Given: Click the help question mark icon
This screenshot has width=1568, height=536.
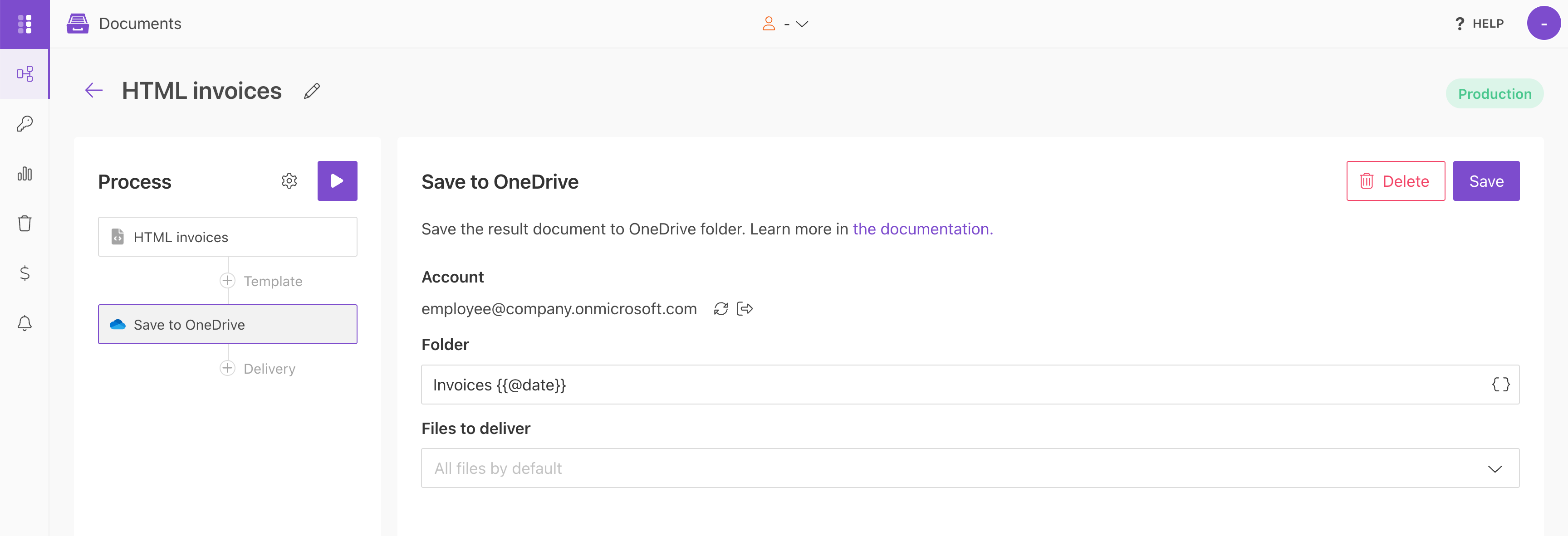Looking at the screenshot, I should click(x=1459, y=24).
